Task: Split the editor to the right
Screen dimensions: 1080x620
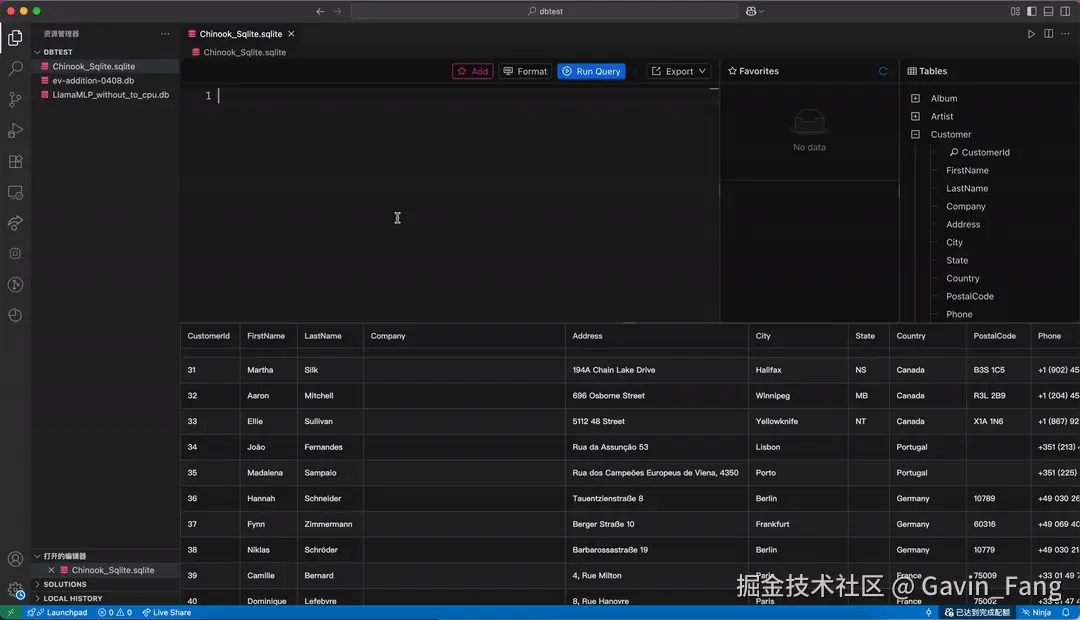Action: [1048, 34]
